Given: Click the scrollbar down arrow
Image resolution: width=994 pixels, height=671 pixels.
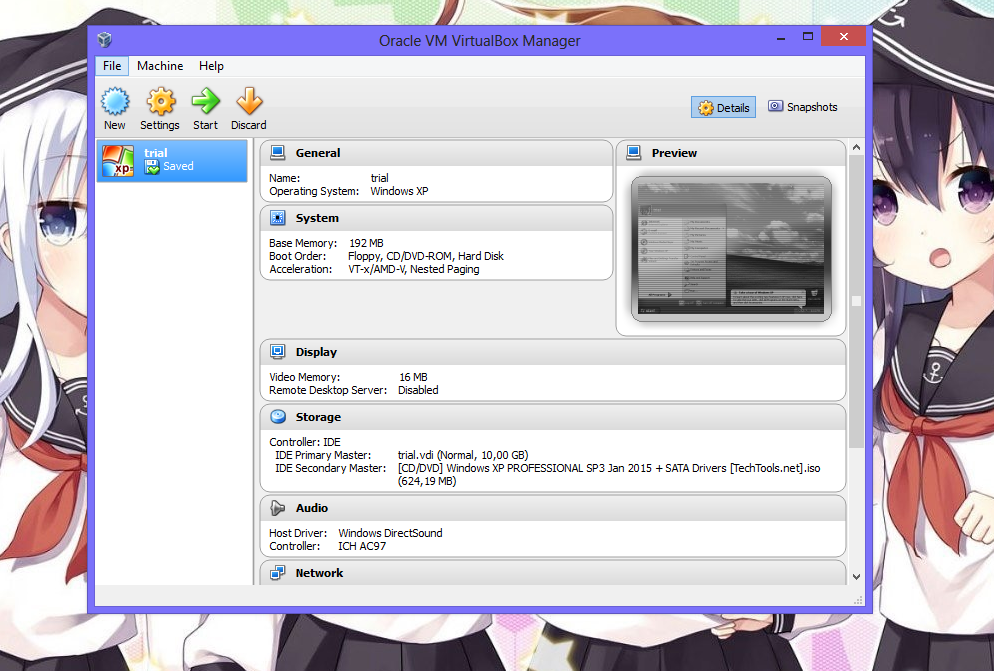Looking at the screenshot, I should point(855,575).
